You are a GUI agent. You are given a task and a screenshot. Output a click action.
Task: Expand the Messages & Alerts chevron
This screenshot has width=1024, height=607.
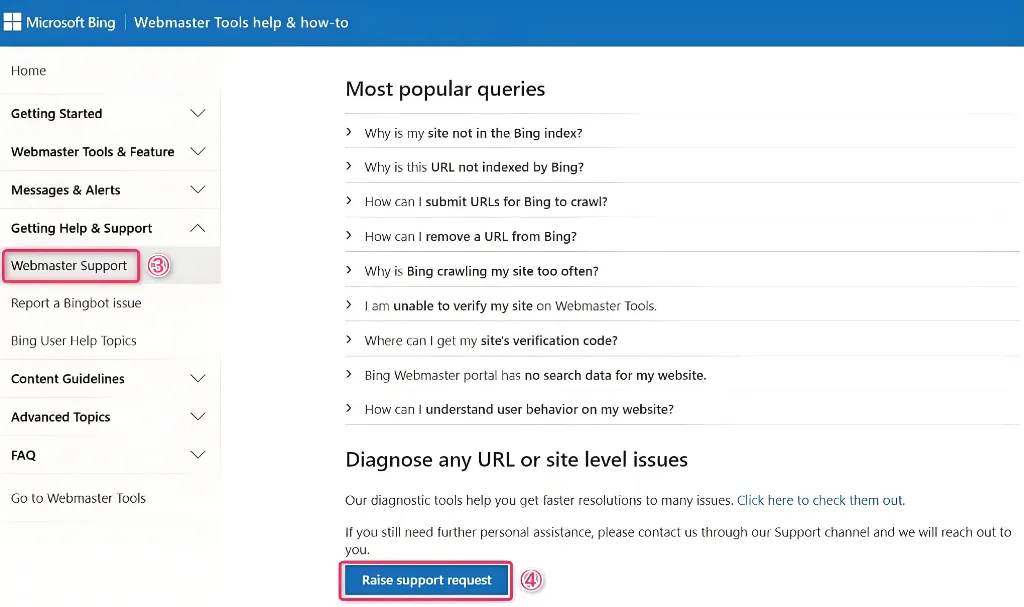coord(198,190)
